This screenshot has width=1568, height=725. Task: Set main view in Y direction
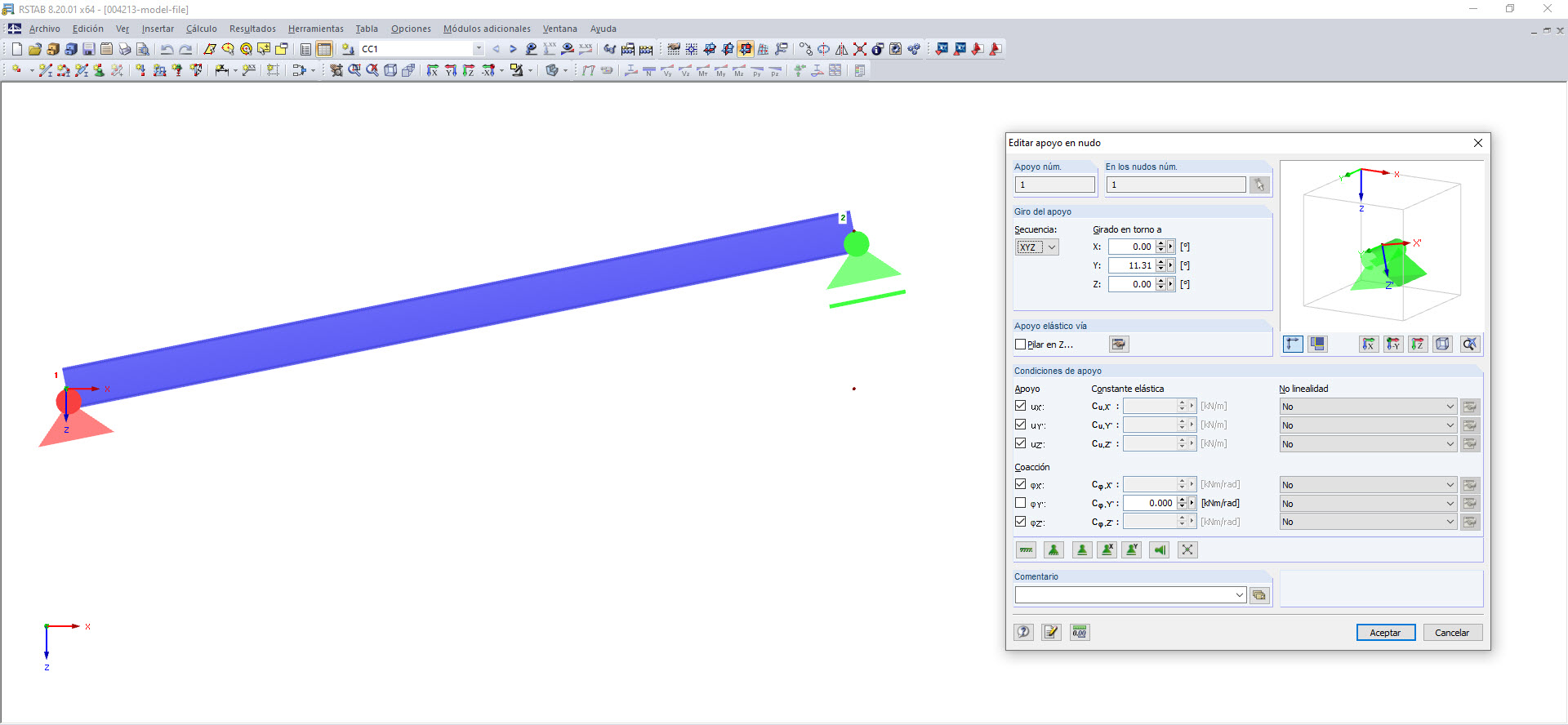click(451, 71)
